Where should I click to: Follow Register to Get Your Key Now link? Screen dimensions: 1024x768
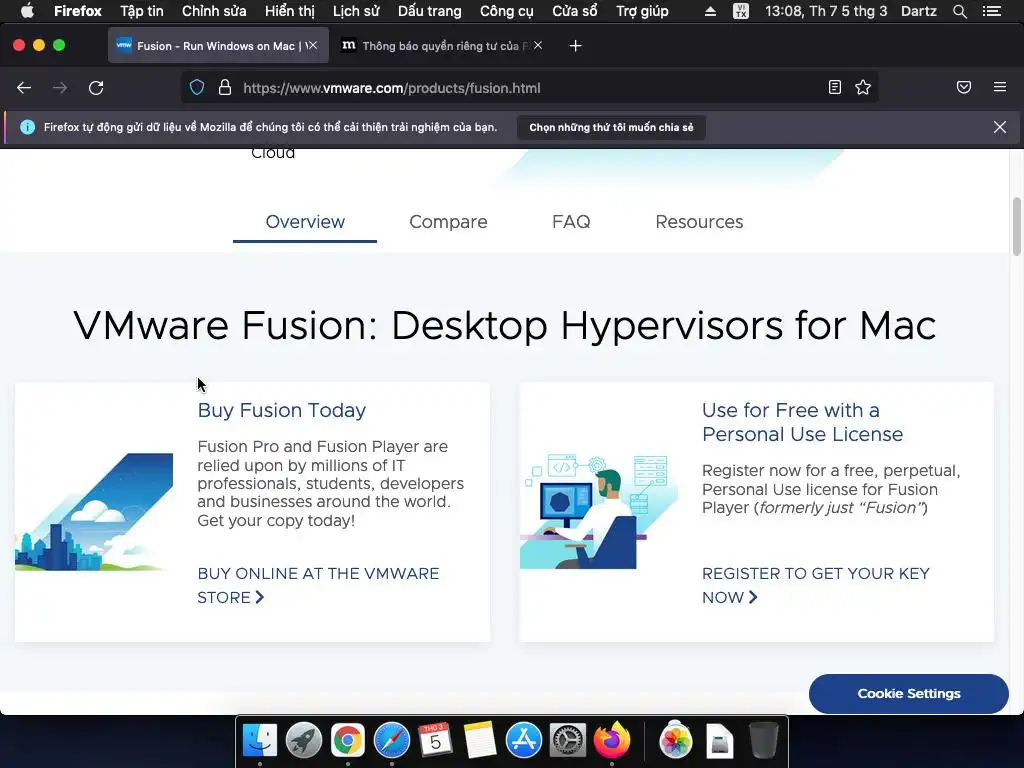click(816, 585)
